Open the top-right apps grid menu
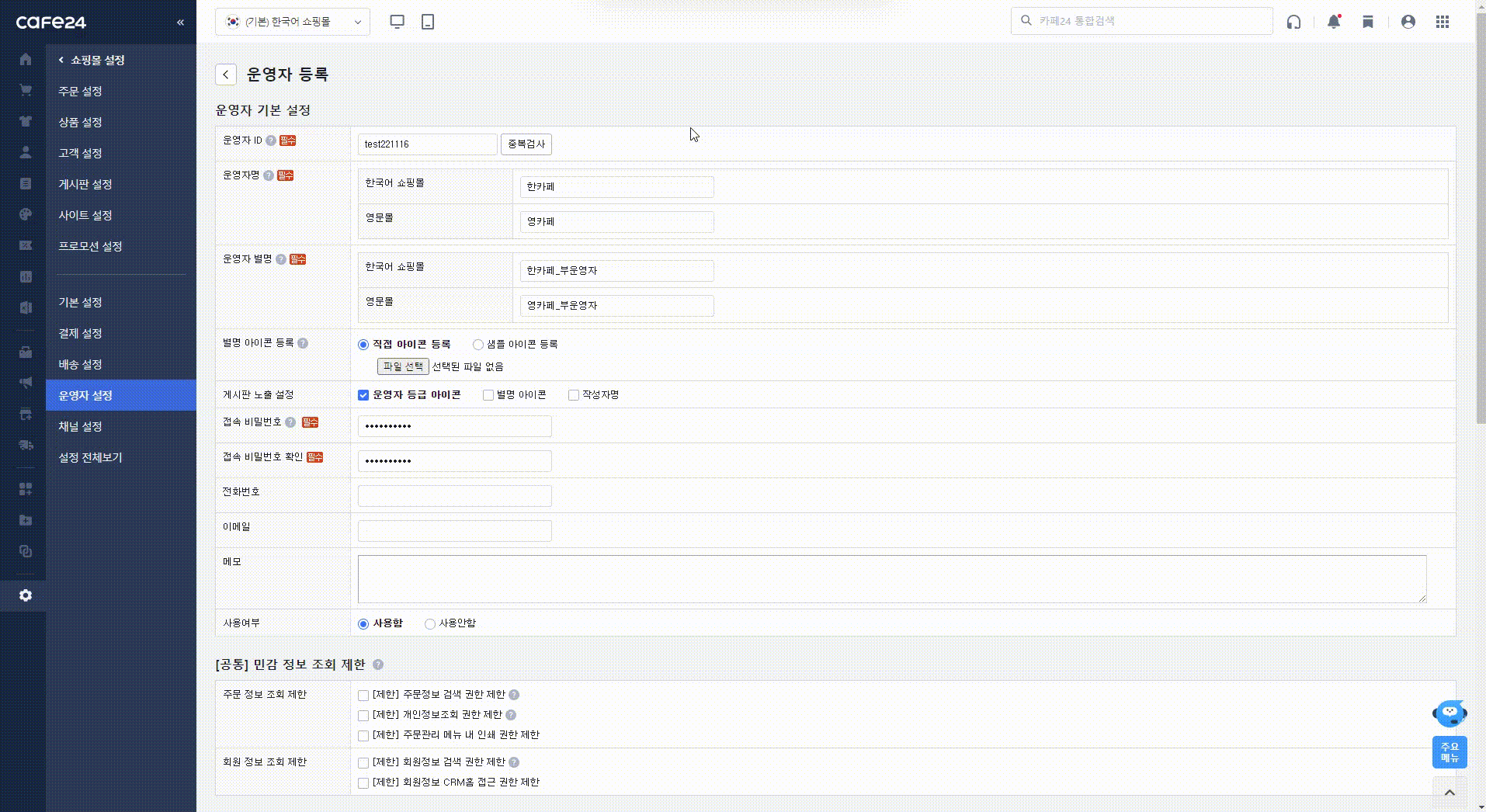The image size is (1486, 812). pyautogui.click(x=1443, y=22)
